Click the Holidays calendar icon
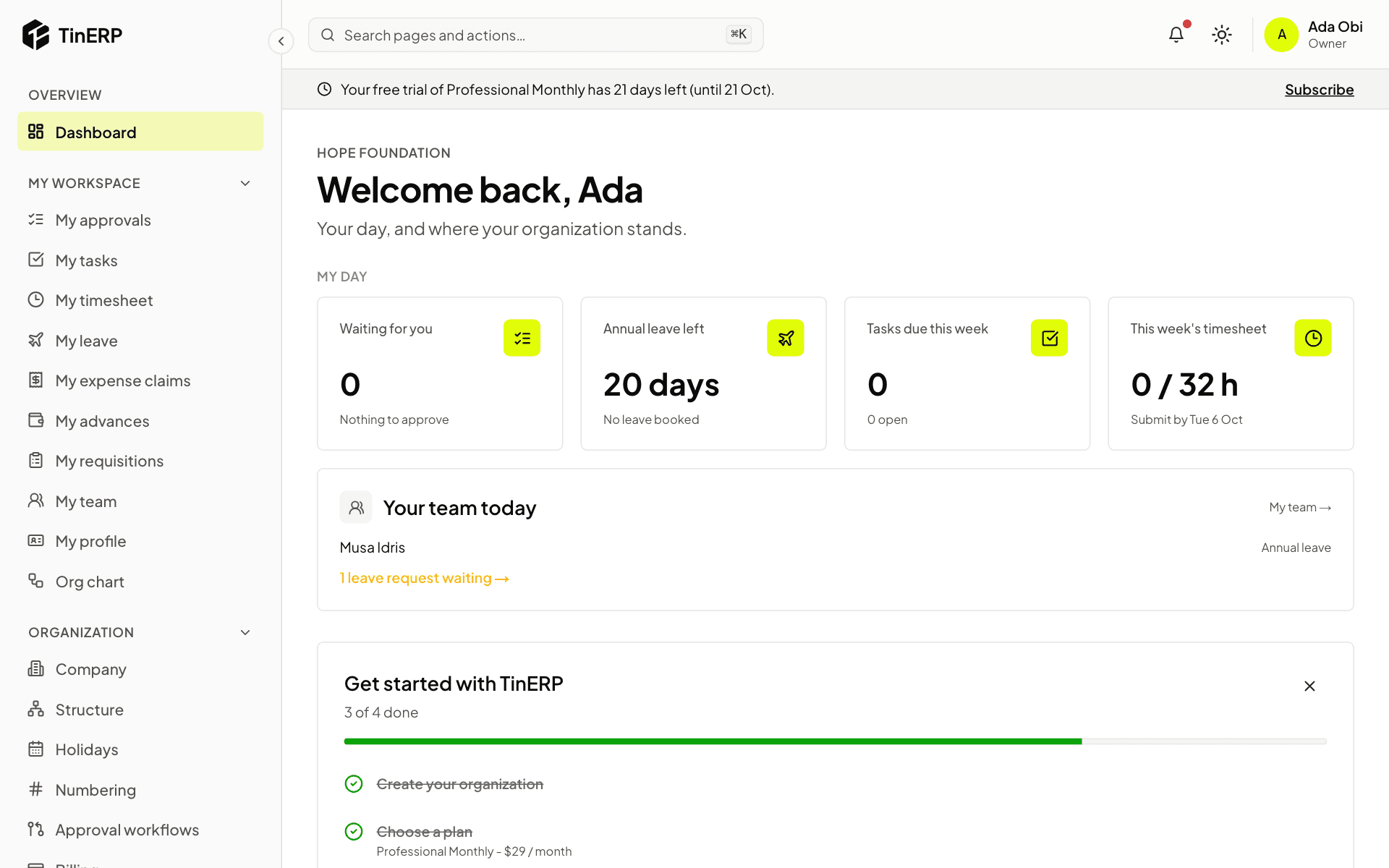The height and width of the screenshot is (868, 1389). tap(35, 749)
